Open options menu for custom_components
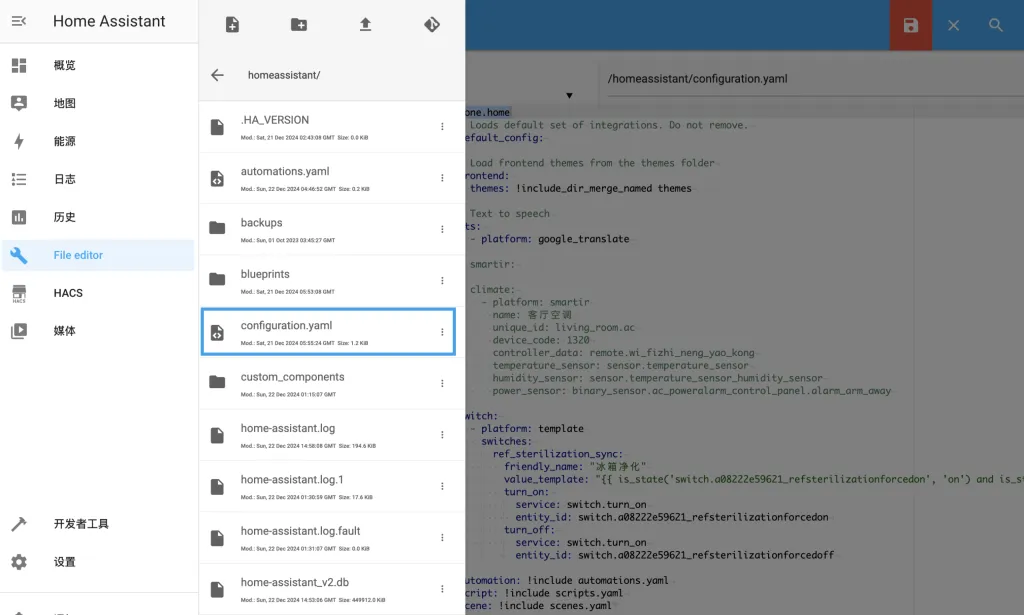1024x615 pixels. pyautogui.click(x=442, y=383)
